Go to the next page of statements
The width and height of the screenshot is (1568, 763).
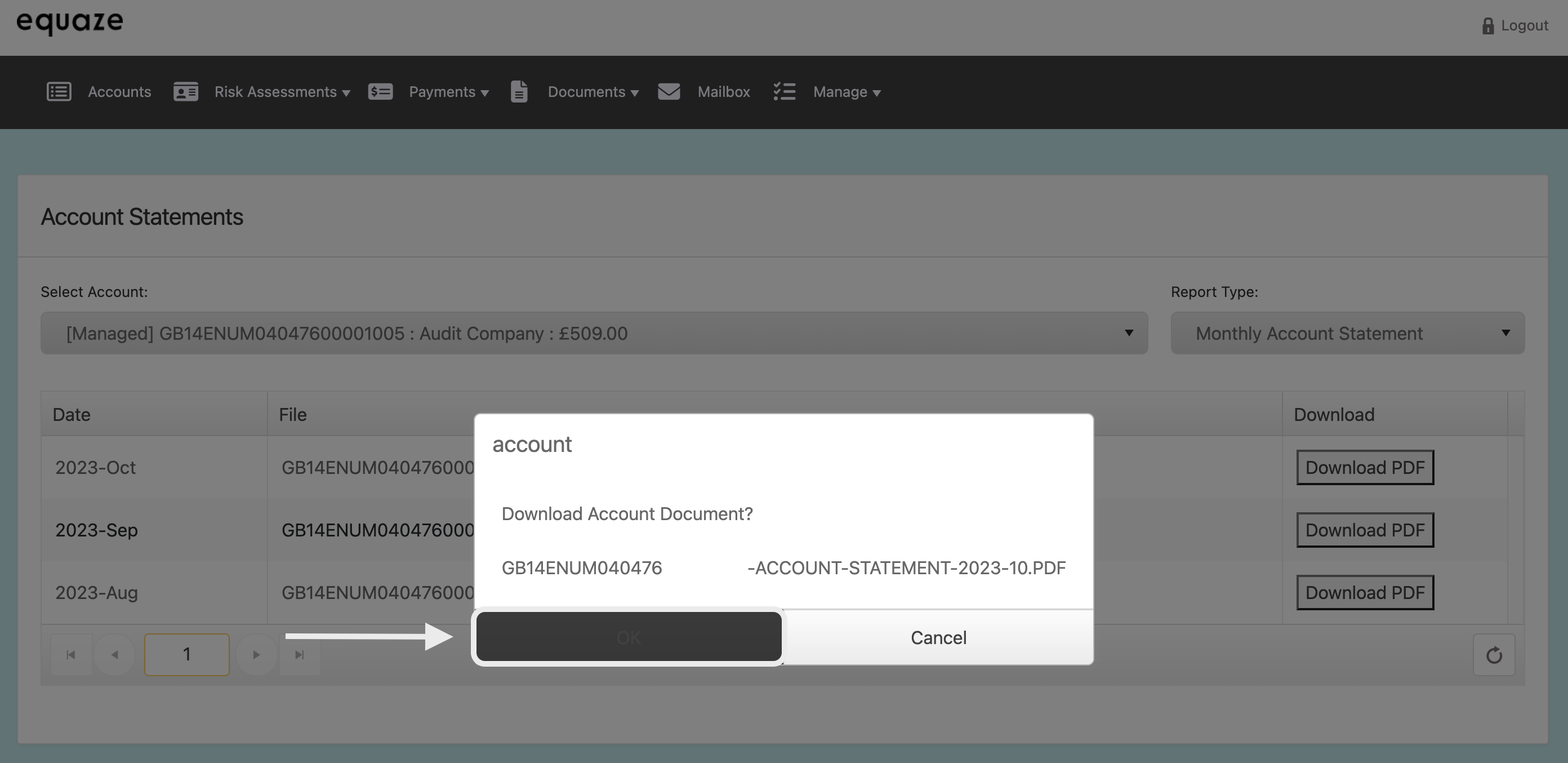click(256, 655)
